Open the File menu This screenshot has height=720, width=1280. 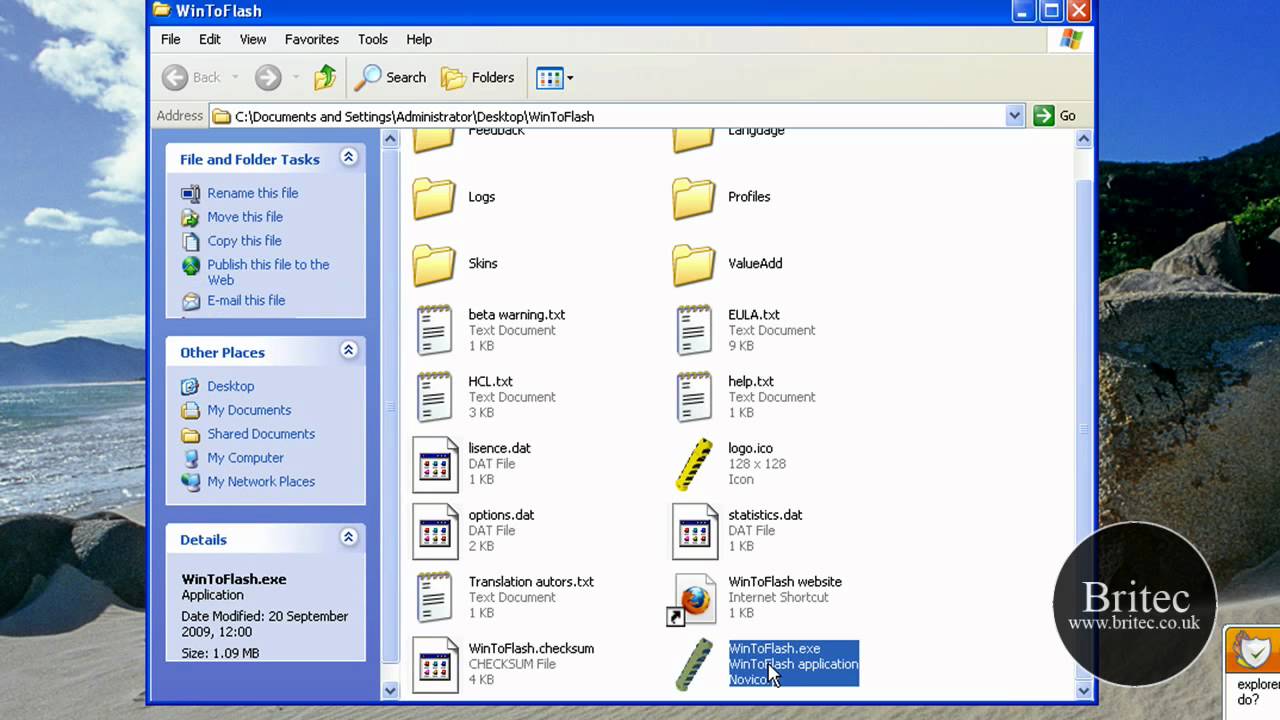coord(171,39)
